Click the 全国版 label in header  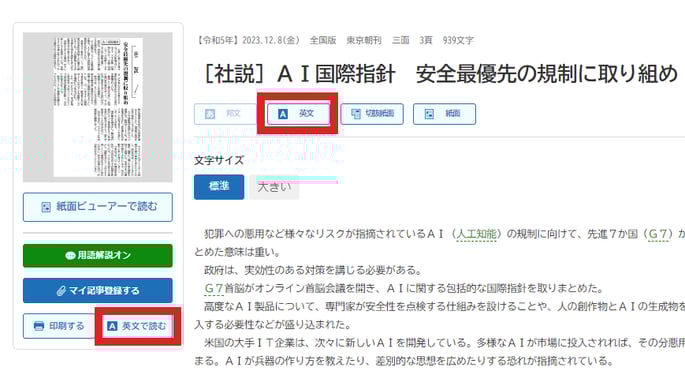point(323,40)
